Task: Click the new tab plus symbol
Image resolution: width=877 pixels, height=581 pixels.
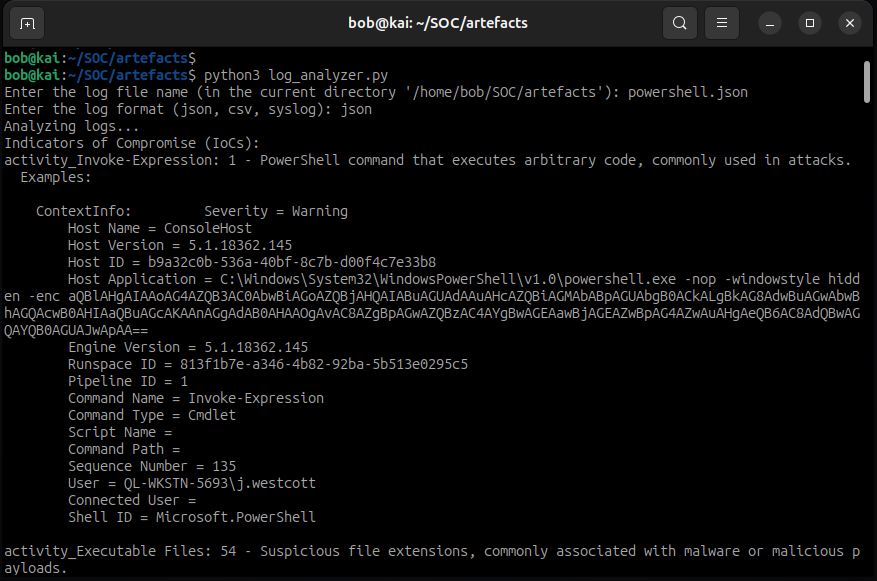Action: 25,22
